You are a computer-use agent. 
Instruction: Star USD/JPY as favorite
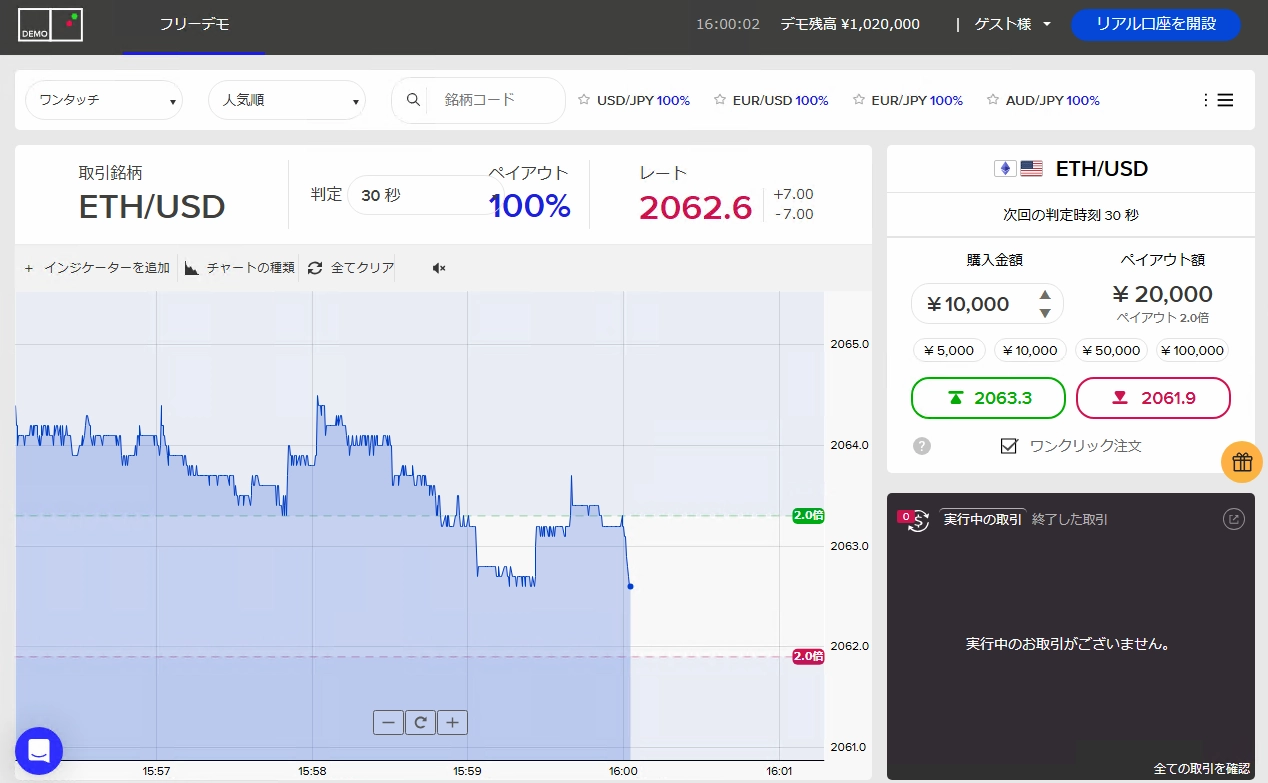pos(584,100)
